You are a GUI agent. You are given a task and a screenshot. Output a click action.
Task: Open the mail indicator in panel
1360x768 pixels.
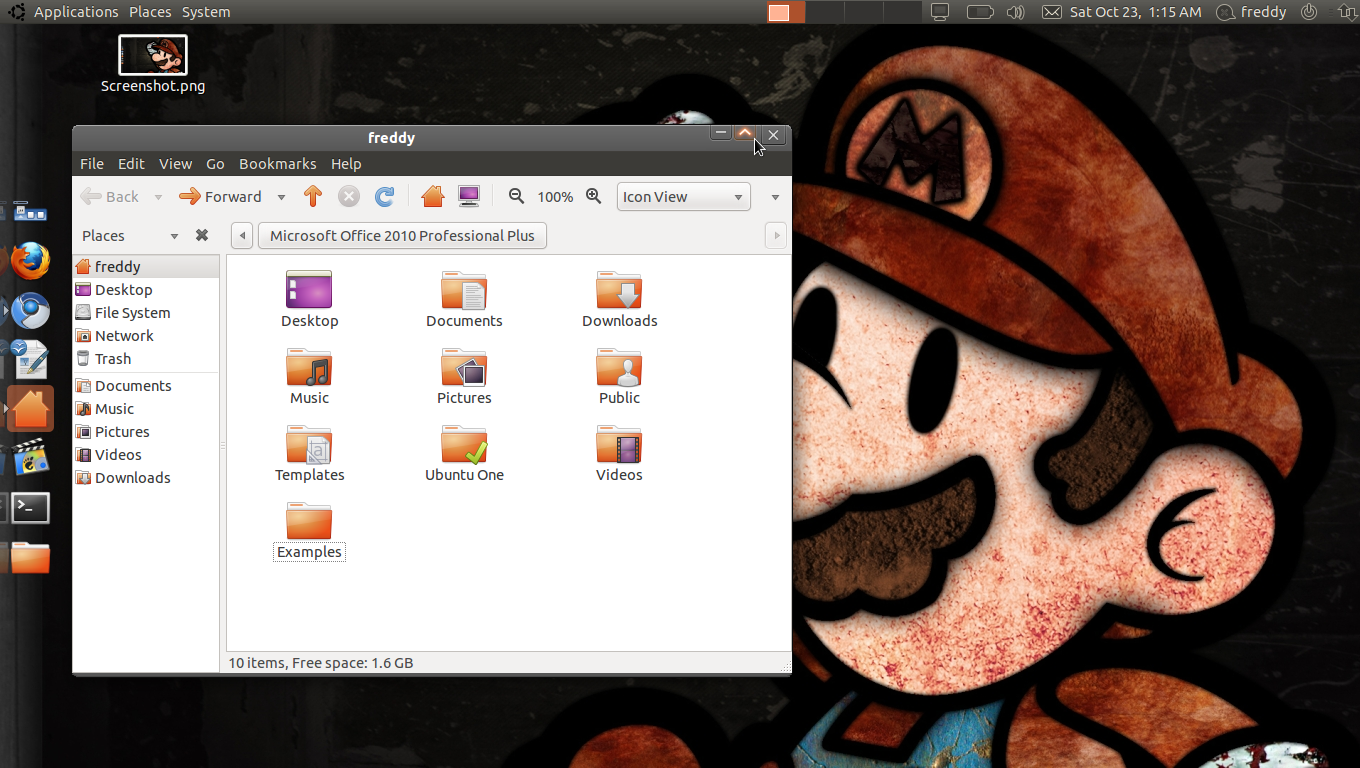click(x=1052, y=12)
